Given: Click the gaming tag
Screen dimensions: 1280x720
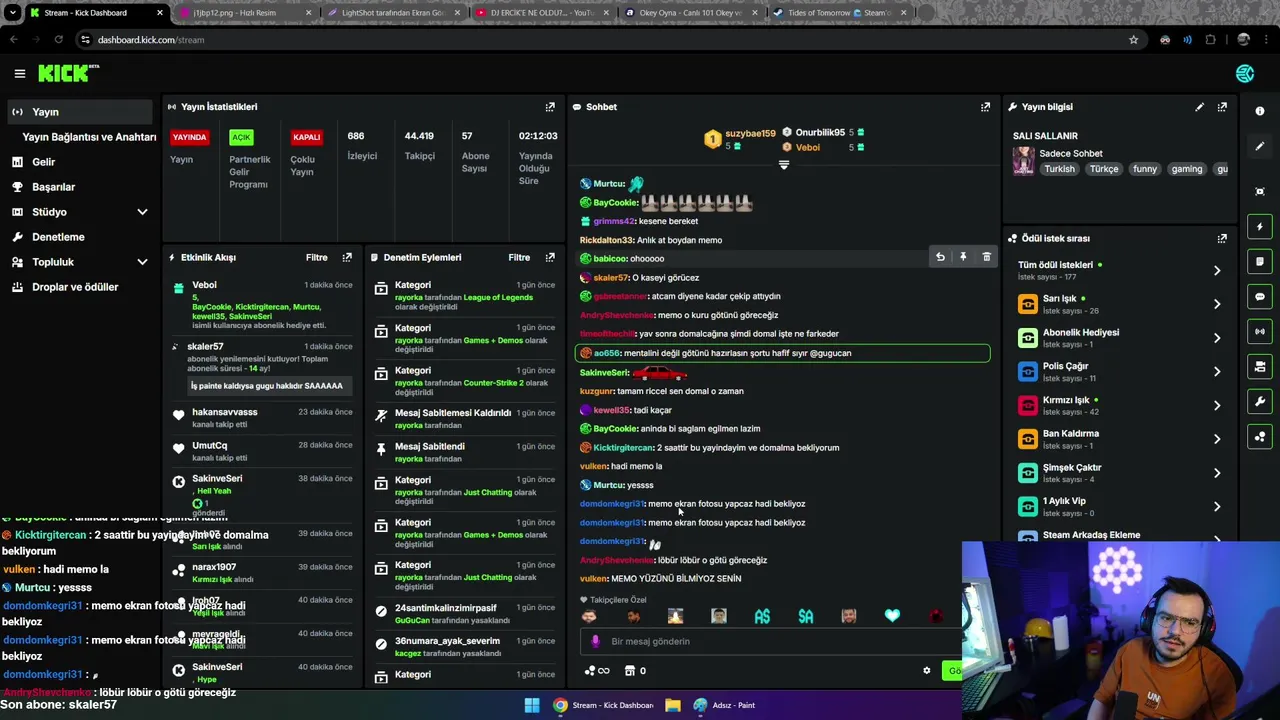Looking at the screenshot, I should pos(1186,169).
